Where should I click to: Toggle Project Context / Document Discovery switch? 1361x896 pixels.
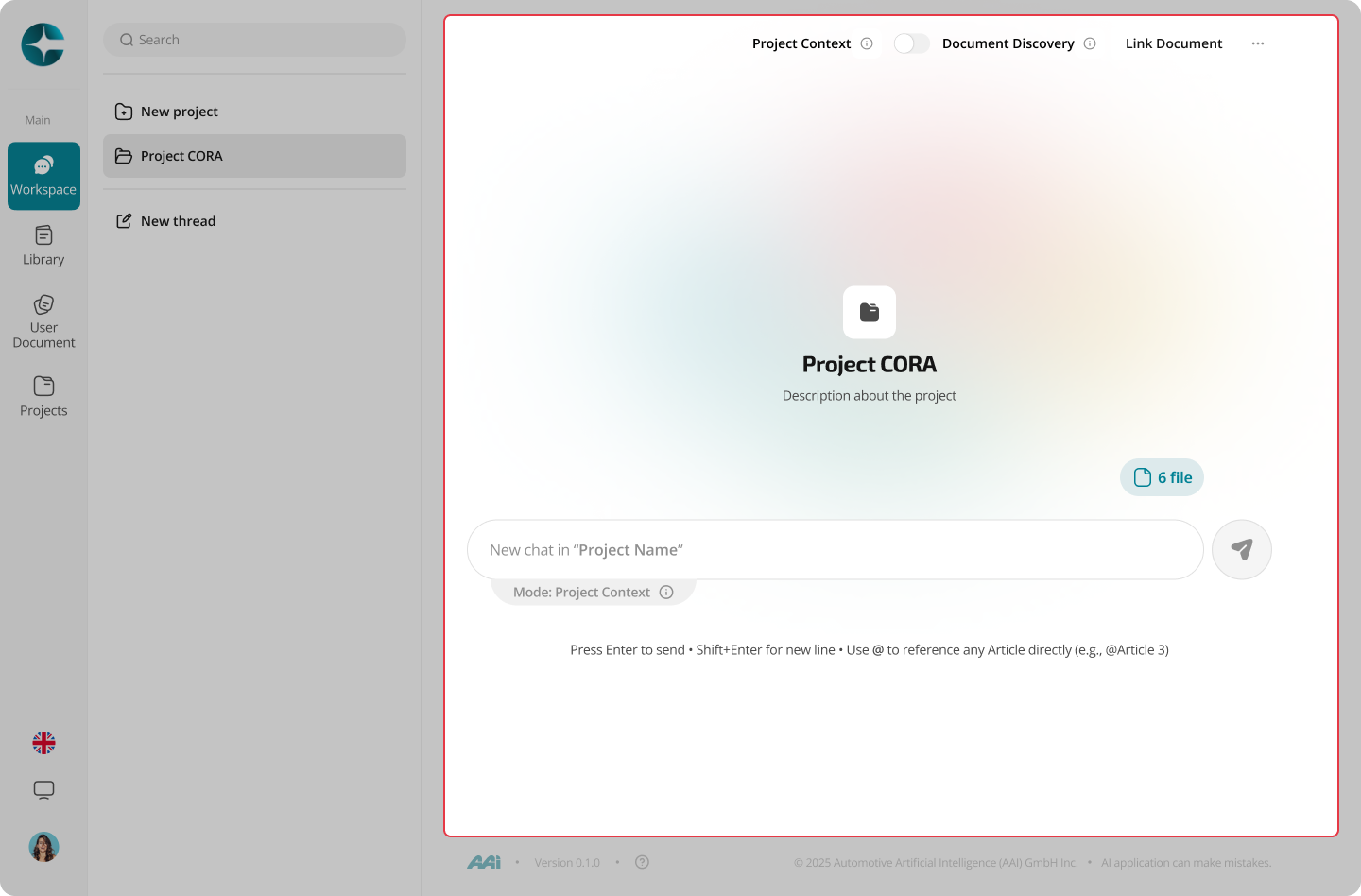pos(911,43)
